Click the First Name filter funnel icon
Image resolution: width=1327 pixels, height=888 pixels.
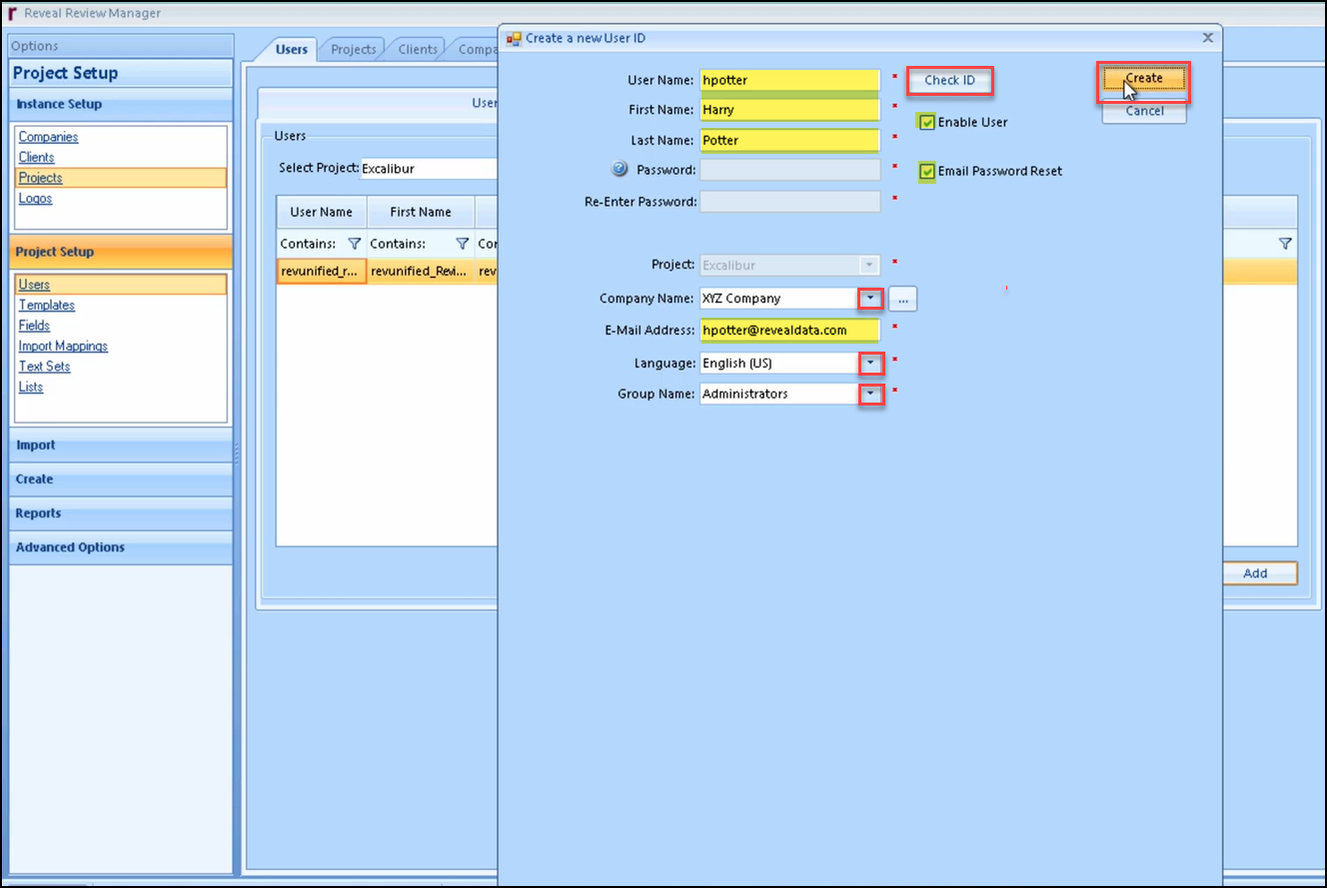(x=462, y=244)
